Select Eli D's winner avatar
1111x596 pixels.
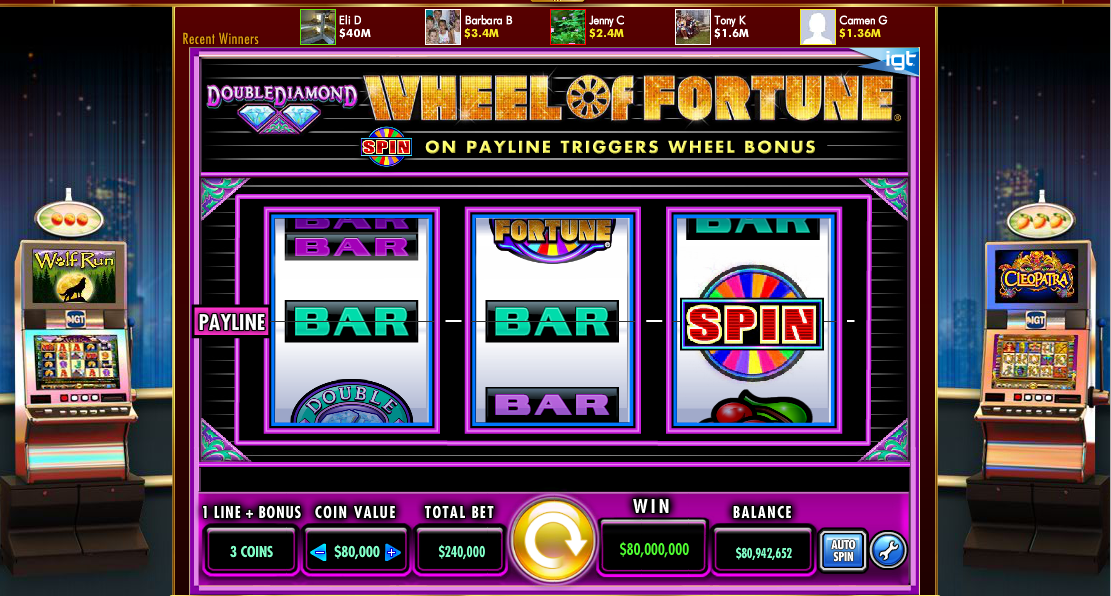coord(317,27)
